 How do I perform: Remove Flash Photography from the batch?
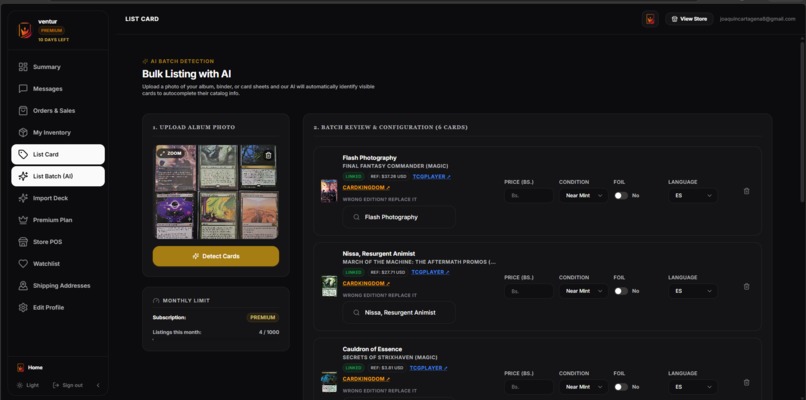[x=746, y=191]
